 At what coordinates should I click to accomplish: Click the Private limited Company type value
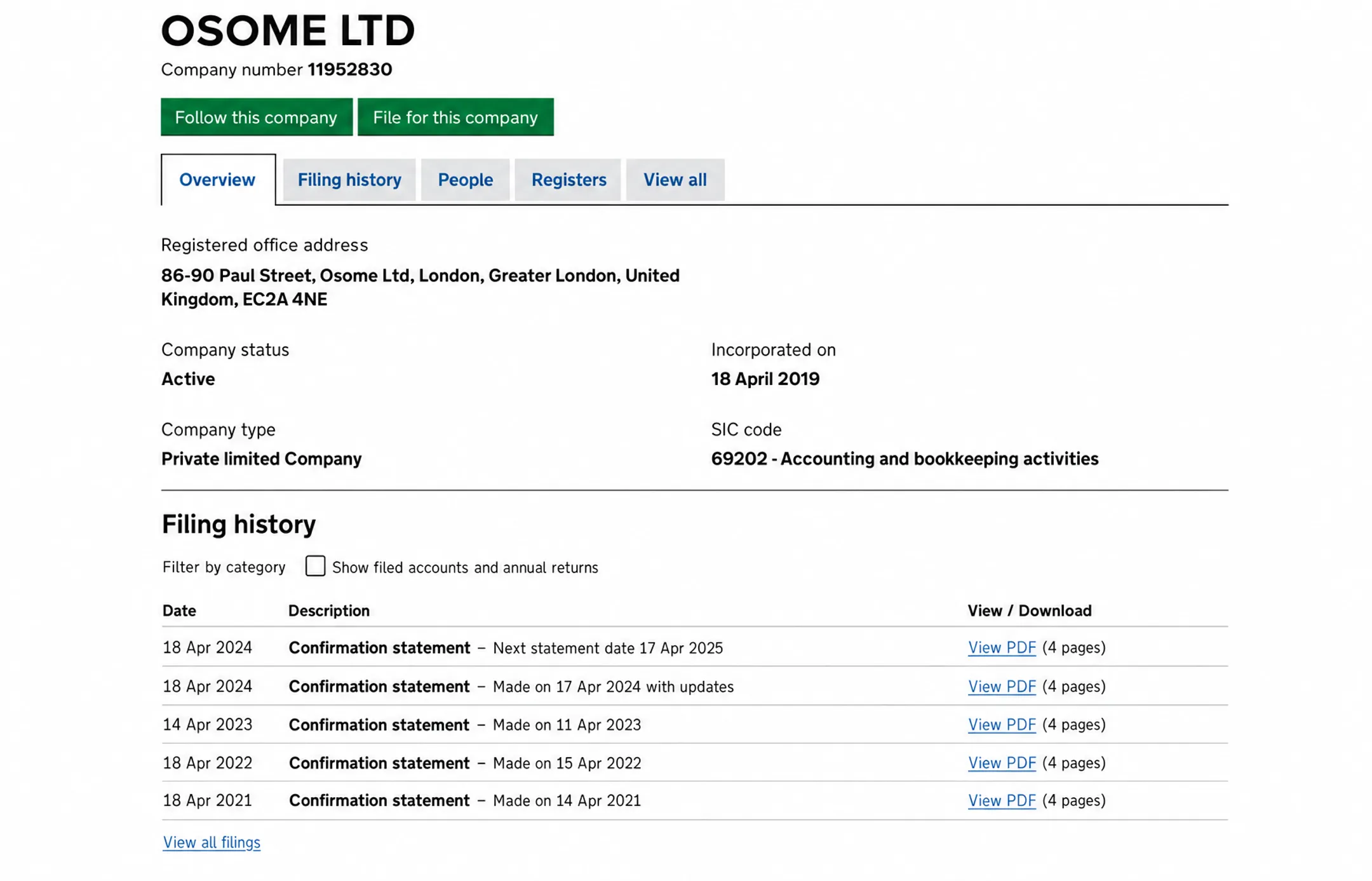pos(261,459)
